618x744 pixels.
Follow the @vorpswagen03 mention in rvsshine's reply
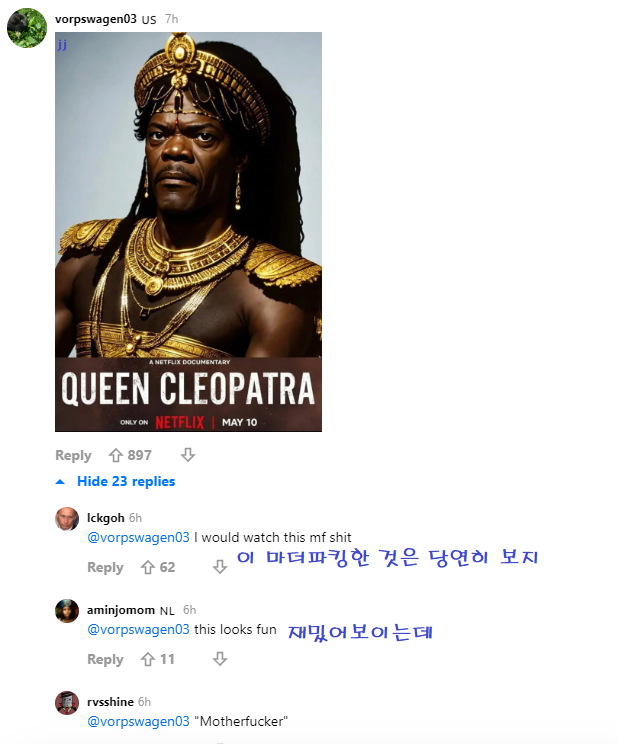pos(138,721)
